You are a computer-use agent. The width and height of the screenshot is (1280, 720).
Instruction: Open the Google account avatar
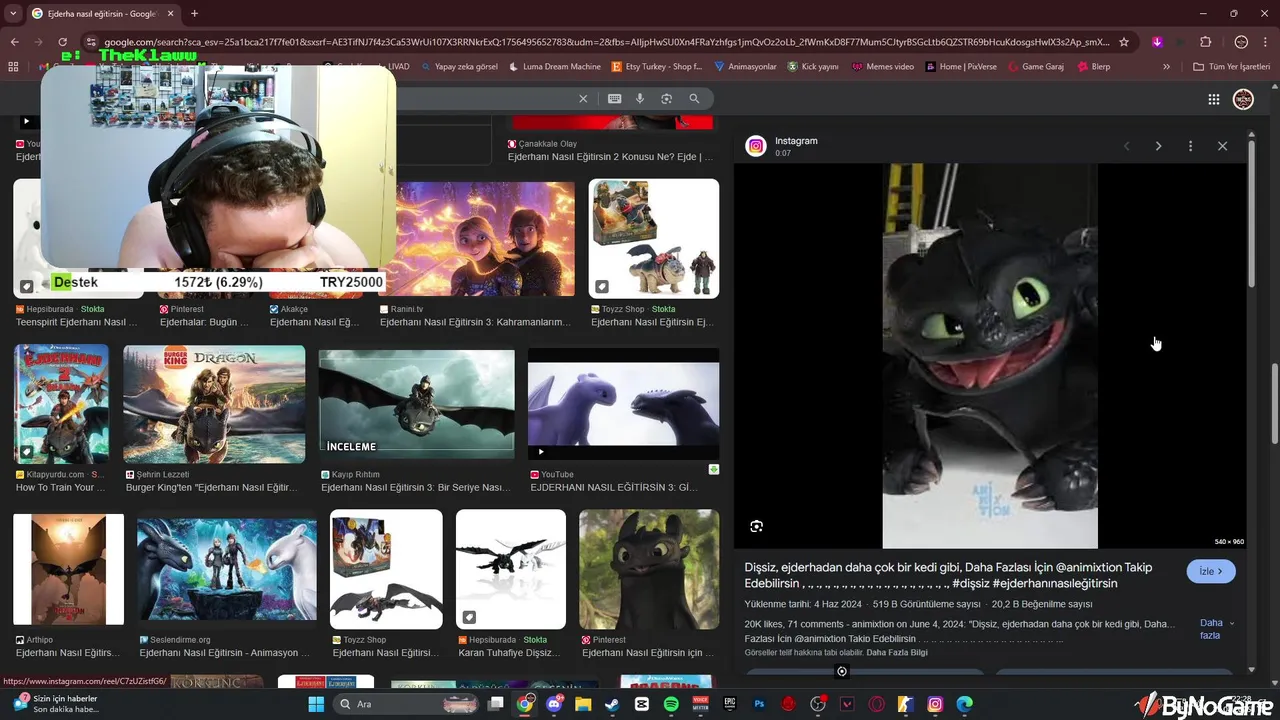1243,99
